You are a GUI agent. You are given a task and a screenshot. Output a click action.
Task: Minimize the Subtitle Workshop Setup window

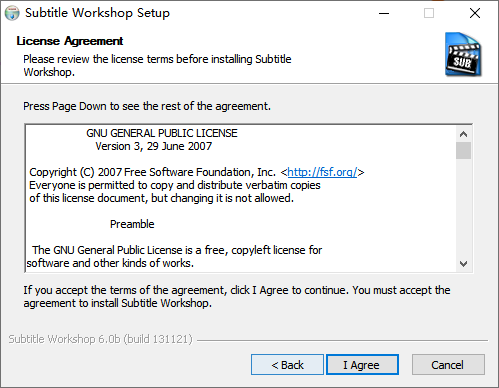(x=384, y=13)
